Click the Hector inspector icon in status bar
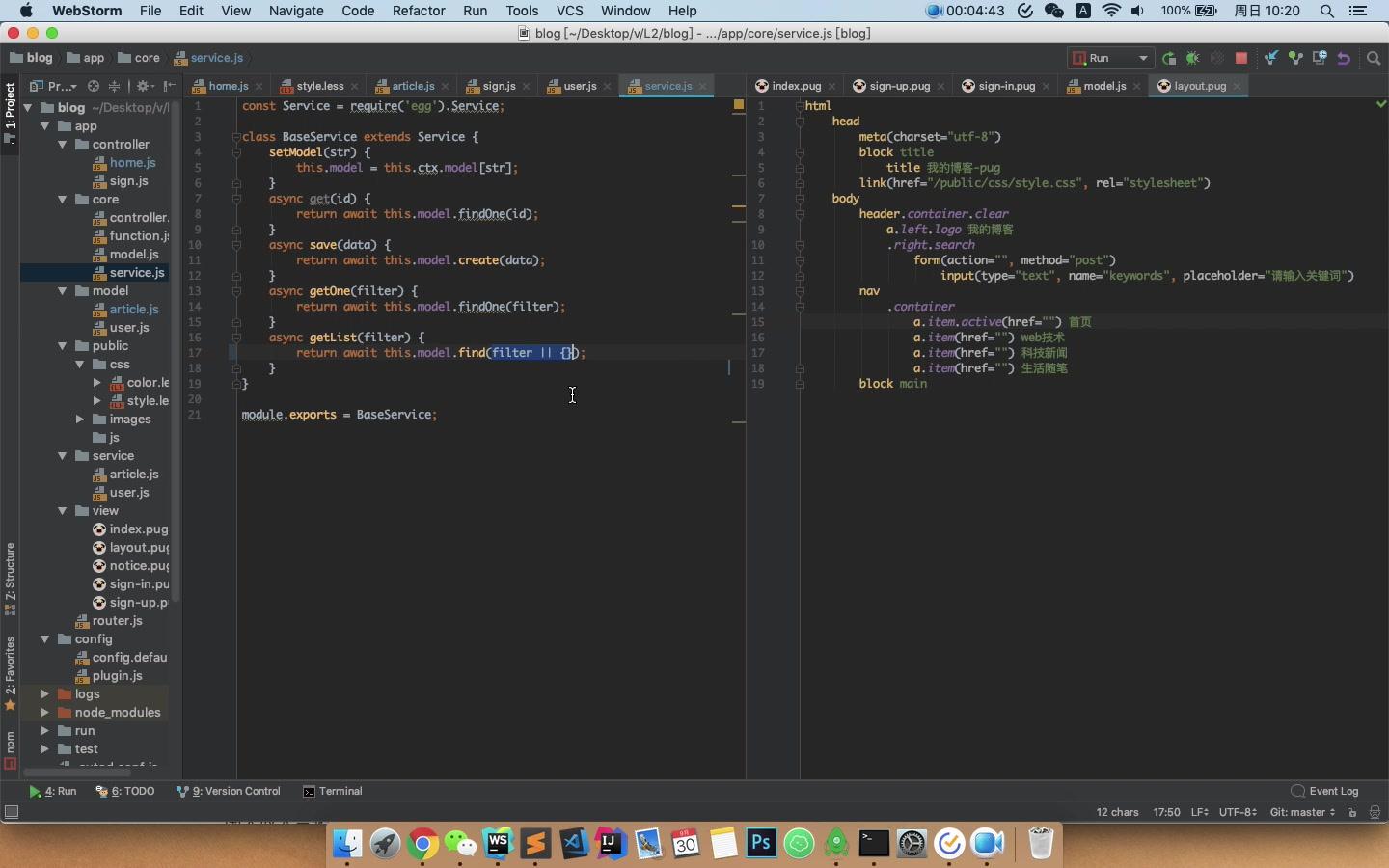Image resolution: width=1389 pixels, height=868 pixels. coord(1375,813)
